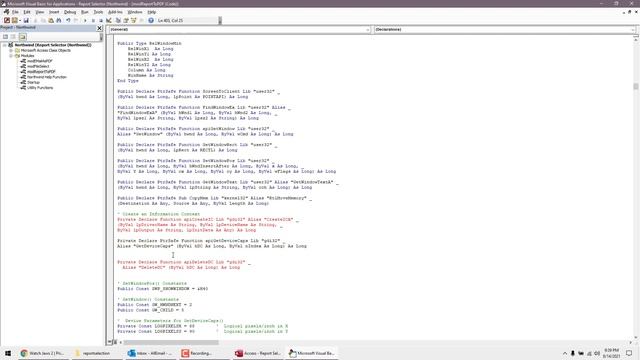Click the 'Public Const SWP_SHOWWINDOW' line
Viewport: 640px width, 360px height.
click(x=163, y=289)
